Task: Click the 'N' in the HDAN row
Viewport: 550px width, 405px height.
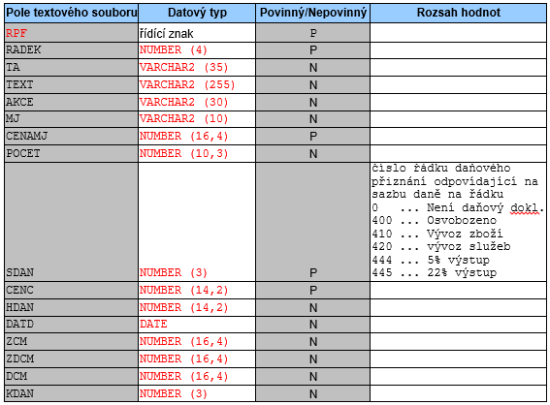Action: click(x=313, y=308)
